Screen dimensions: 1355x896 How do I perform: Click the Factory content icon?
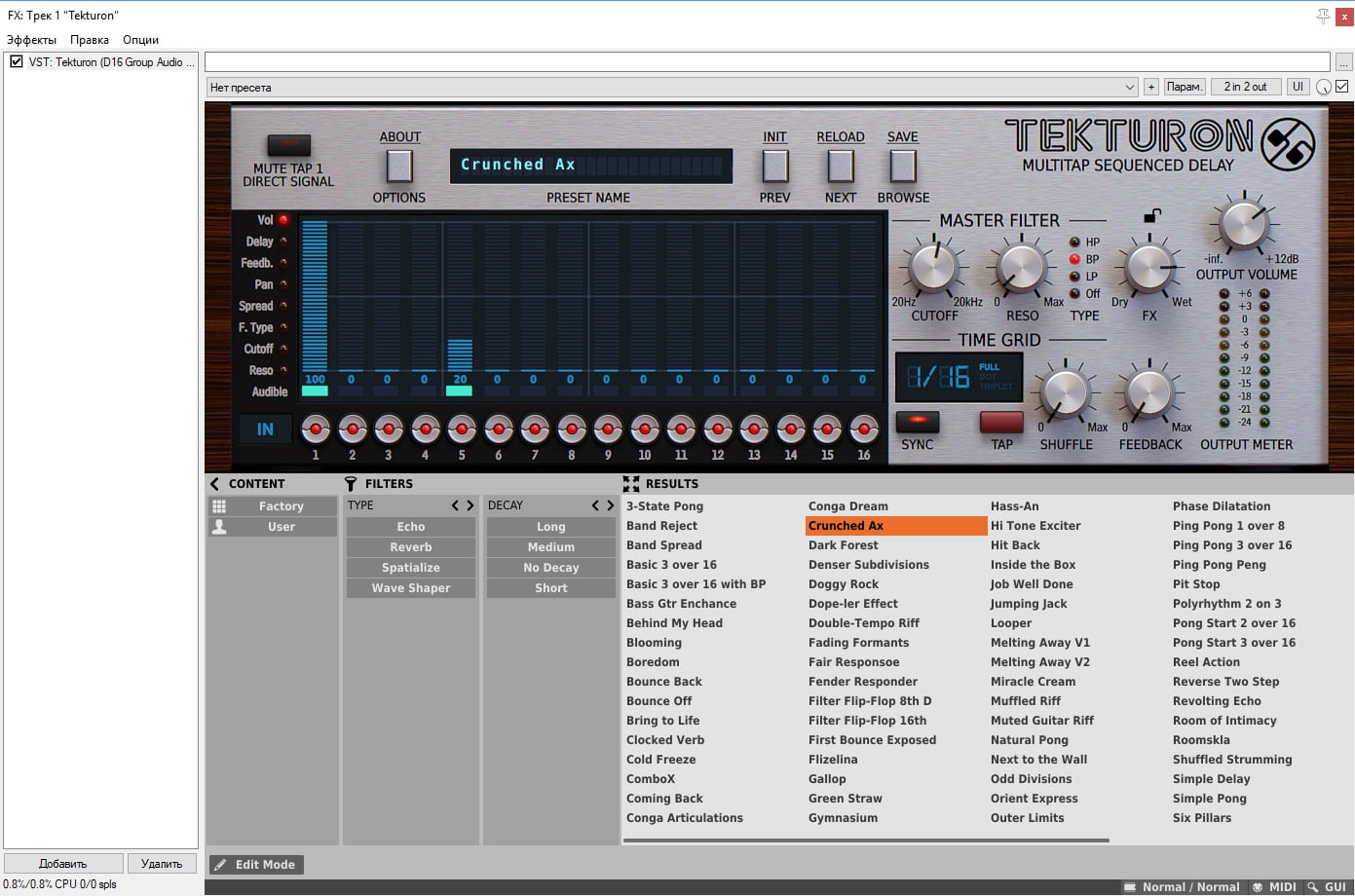[x=219, y=506]
